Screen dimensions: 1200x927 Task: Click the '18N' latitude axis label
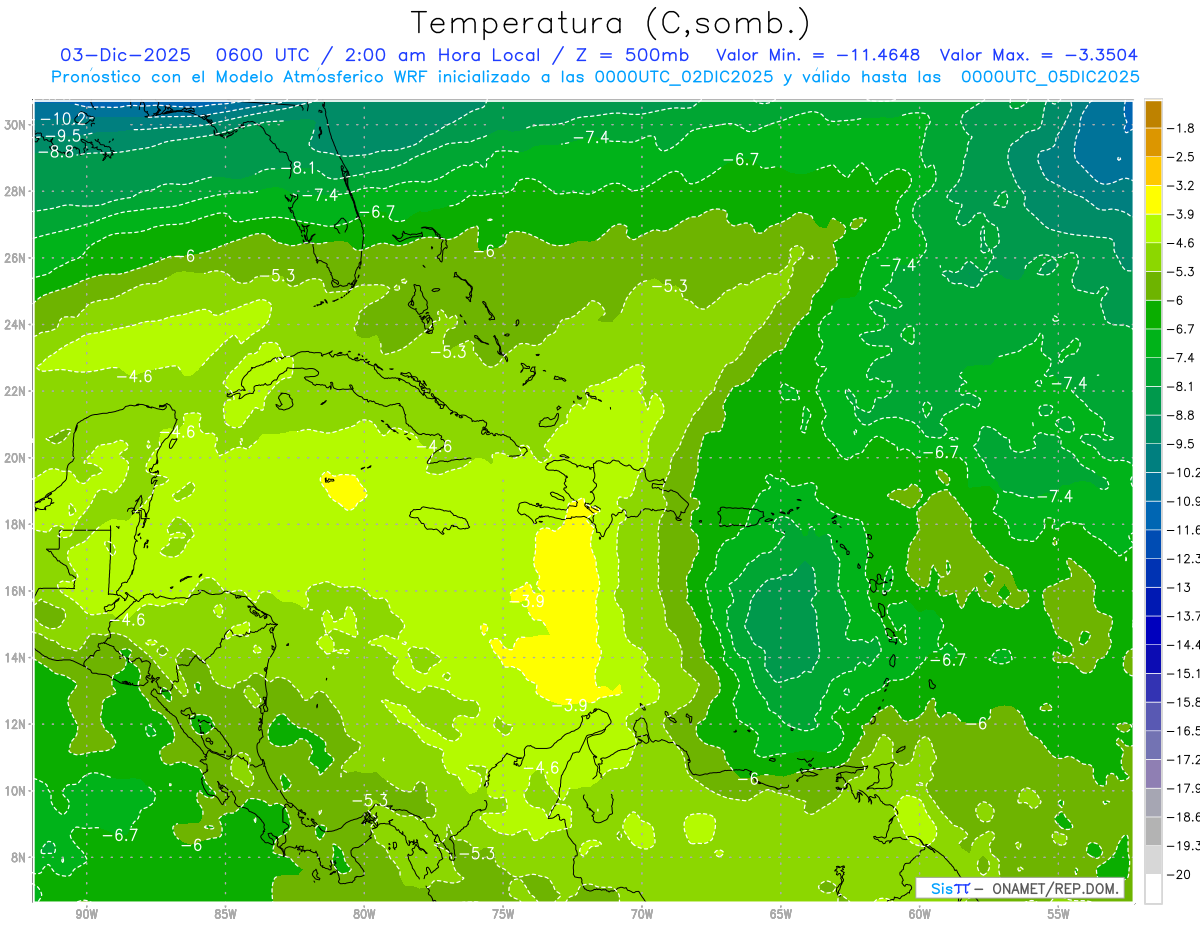tap(16, 524)
